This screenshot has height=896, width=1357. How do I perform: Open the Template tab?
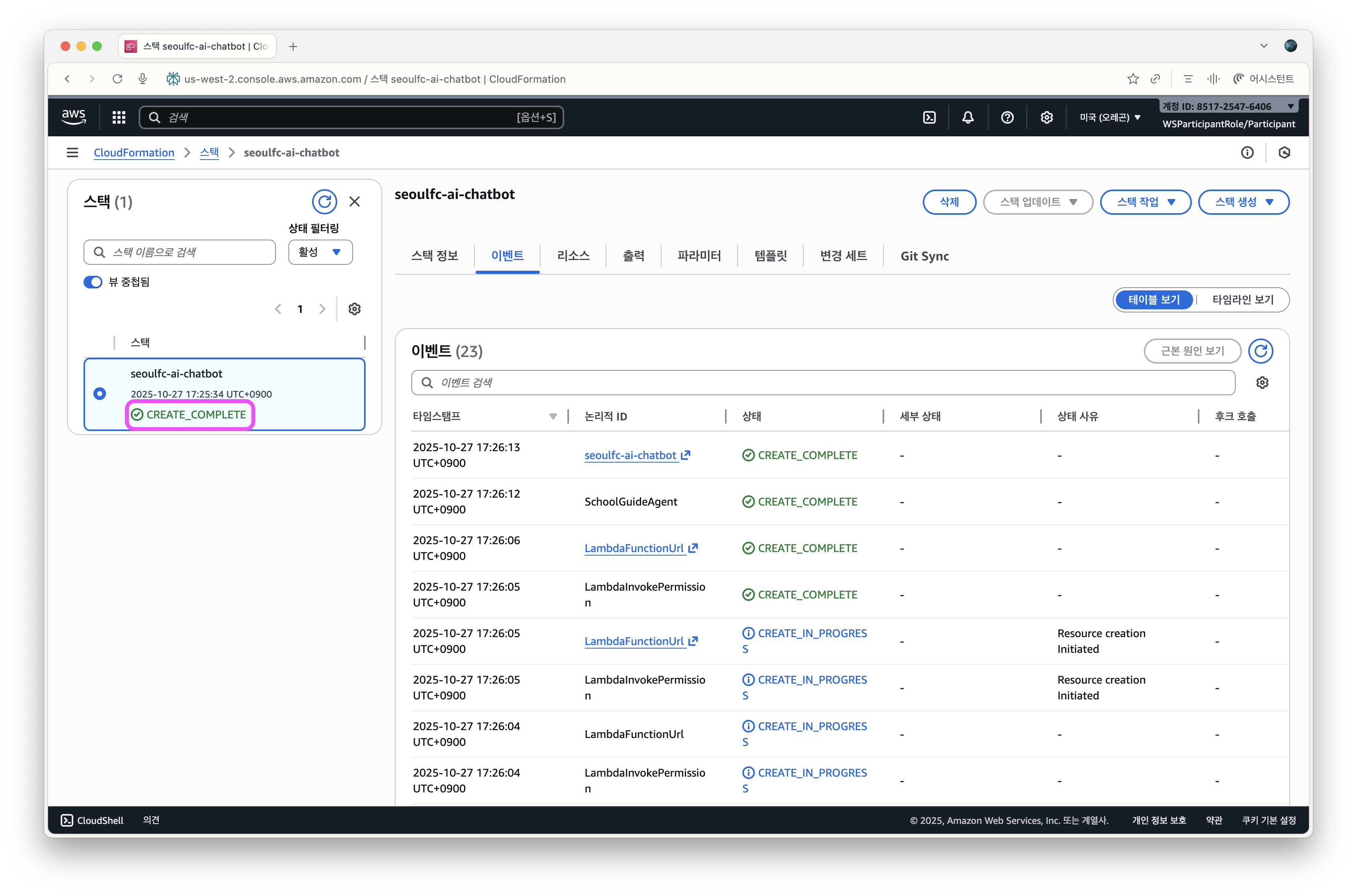[x=771, y=256]
